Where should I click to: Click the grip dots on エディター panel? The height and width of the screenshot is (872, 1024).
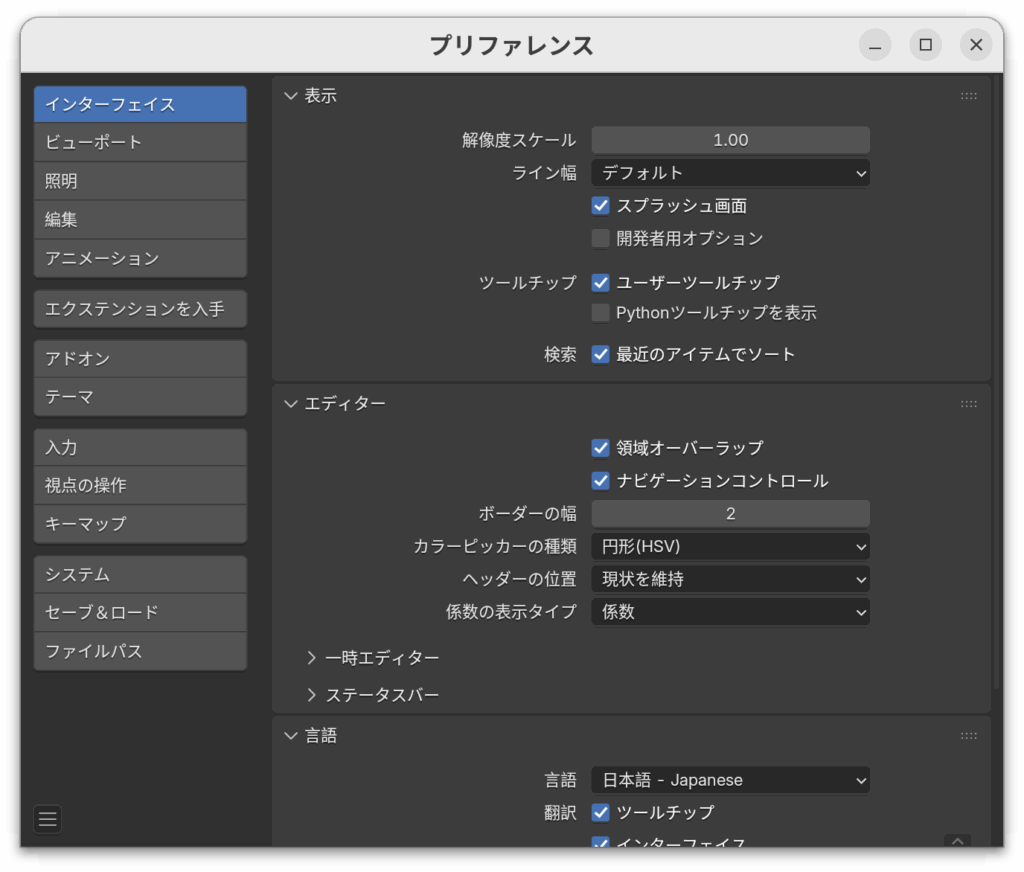pos(968,404)
